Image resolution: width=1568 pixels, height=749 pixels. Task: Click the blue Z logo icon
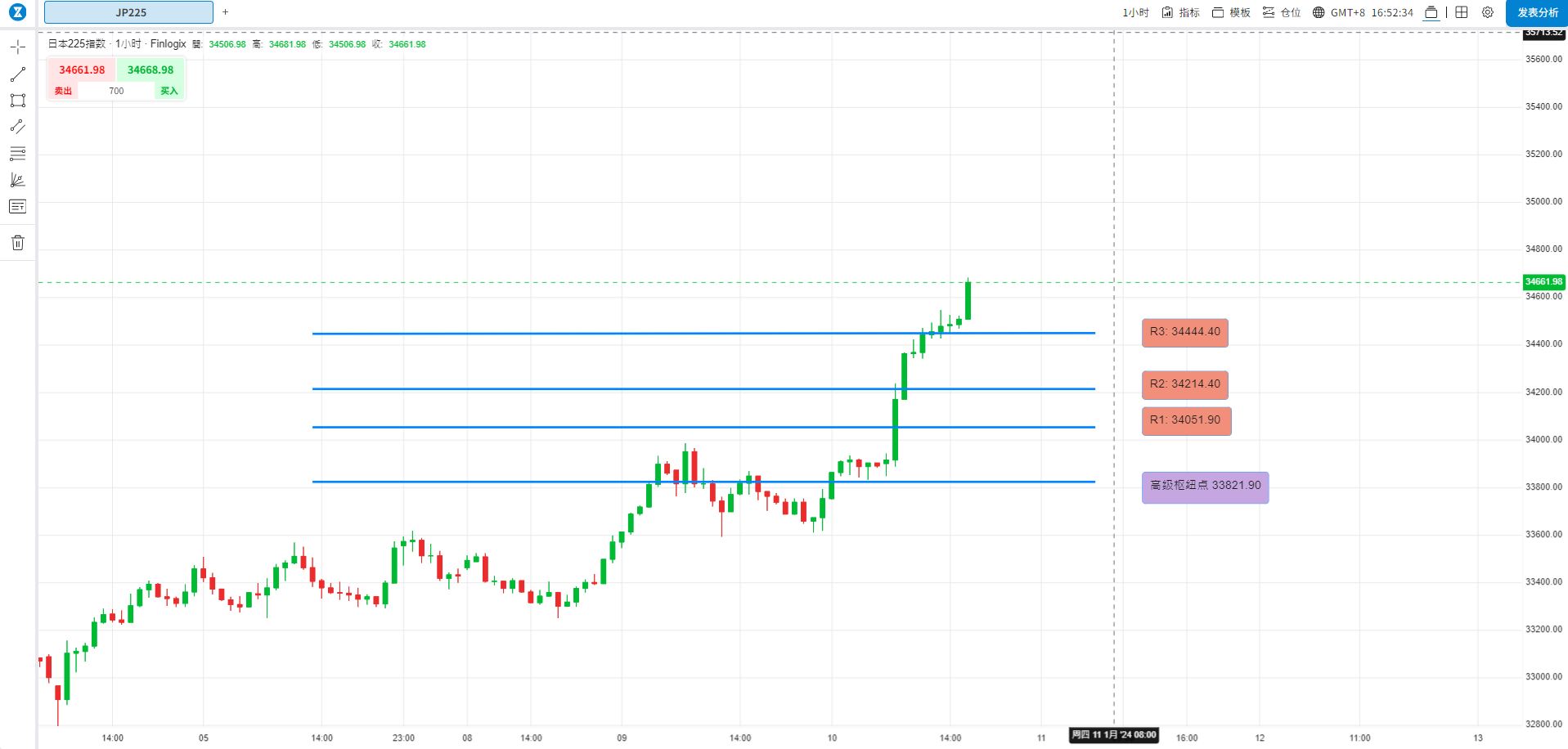17,12
